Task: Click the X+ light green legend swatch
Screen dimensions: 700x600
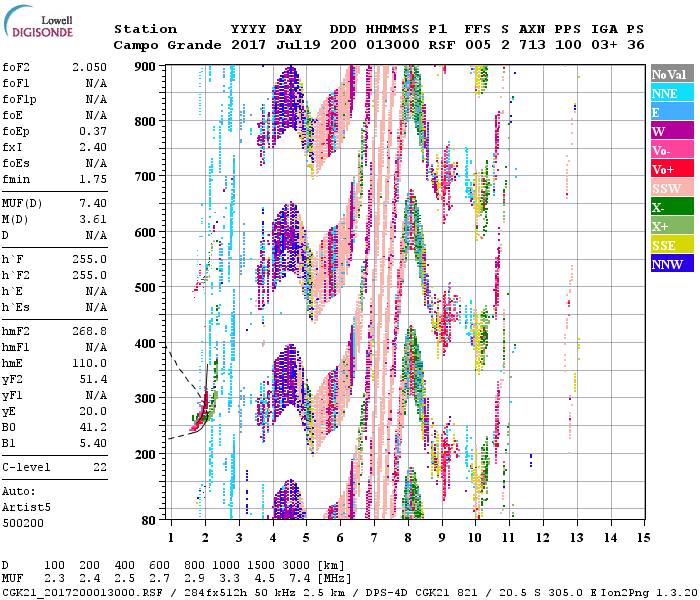Action: 672,227
